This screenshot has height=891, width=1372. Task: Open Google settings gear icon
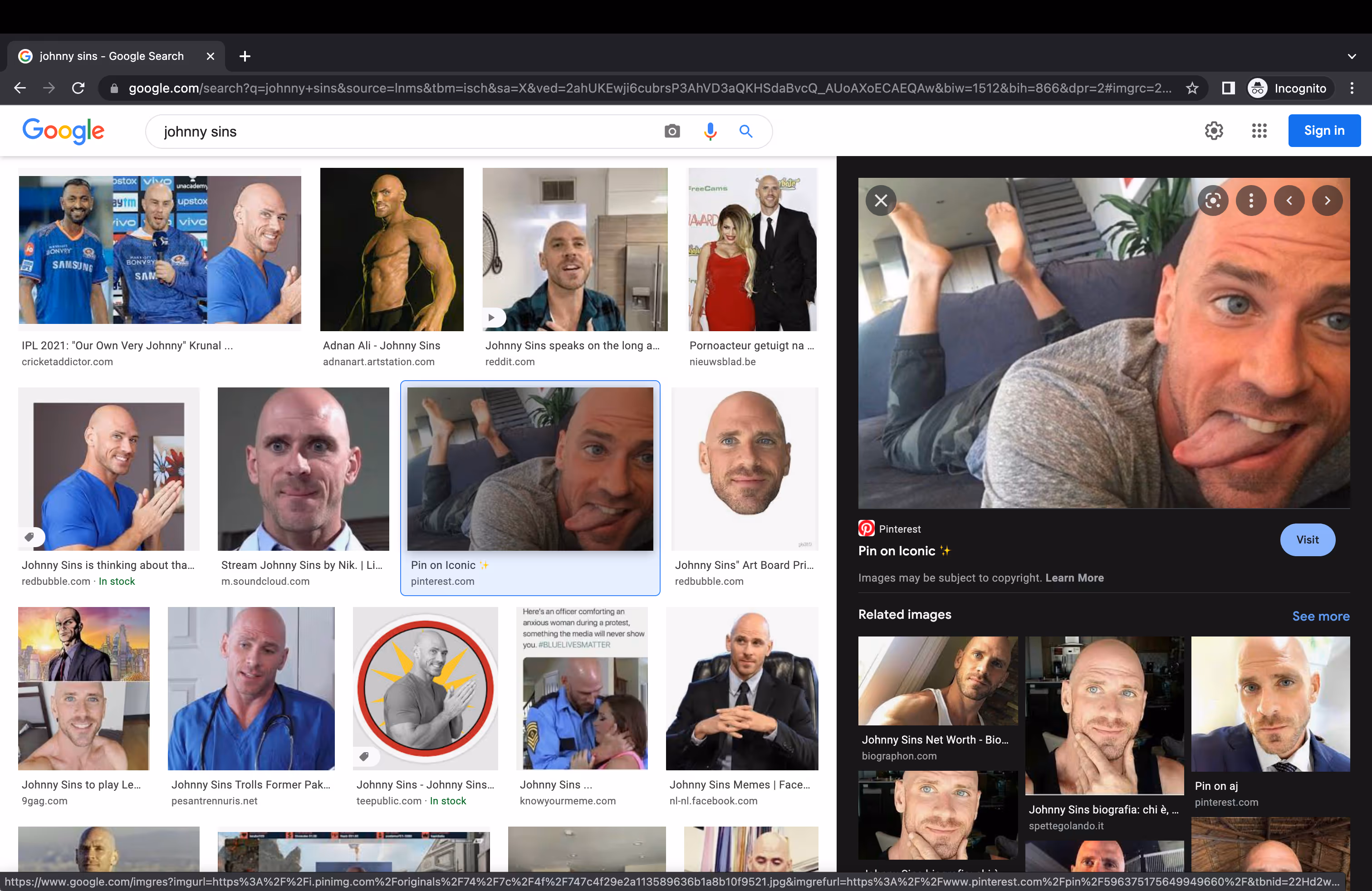coord(1214,131)
